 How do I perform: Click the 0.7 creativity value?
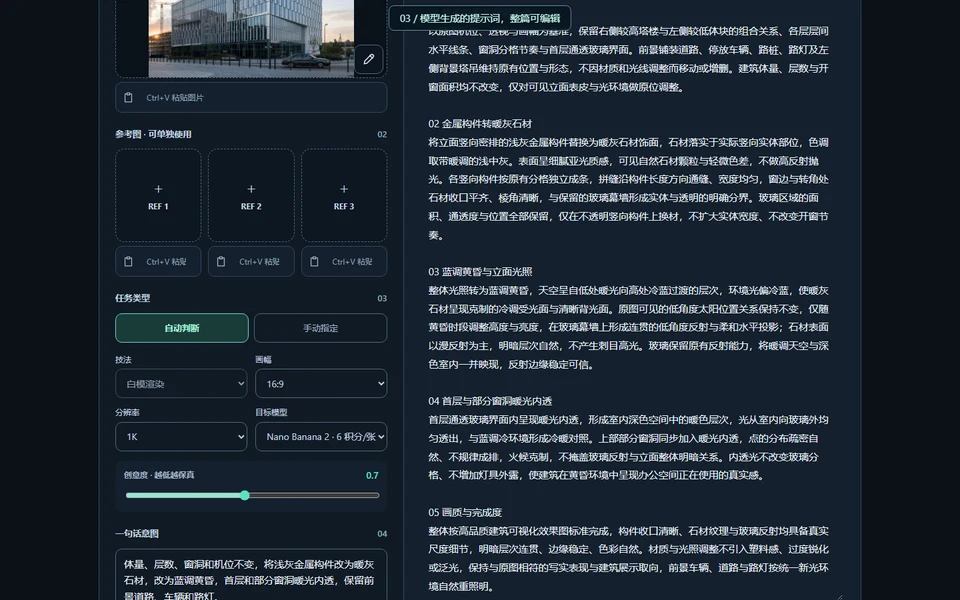[372, 476]
